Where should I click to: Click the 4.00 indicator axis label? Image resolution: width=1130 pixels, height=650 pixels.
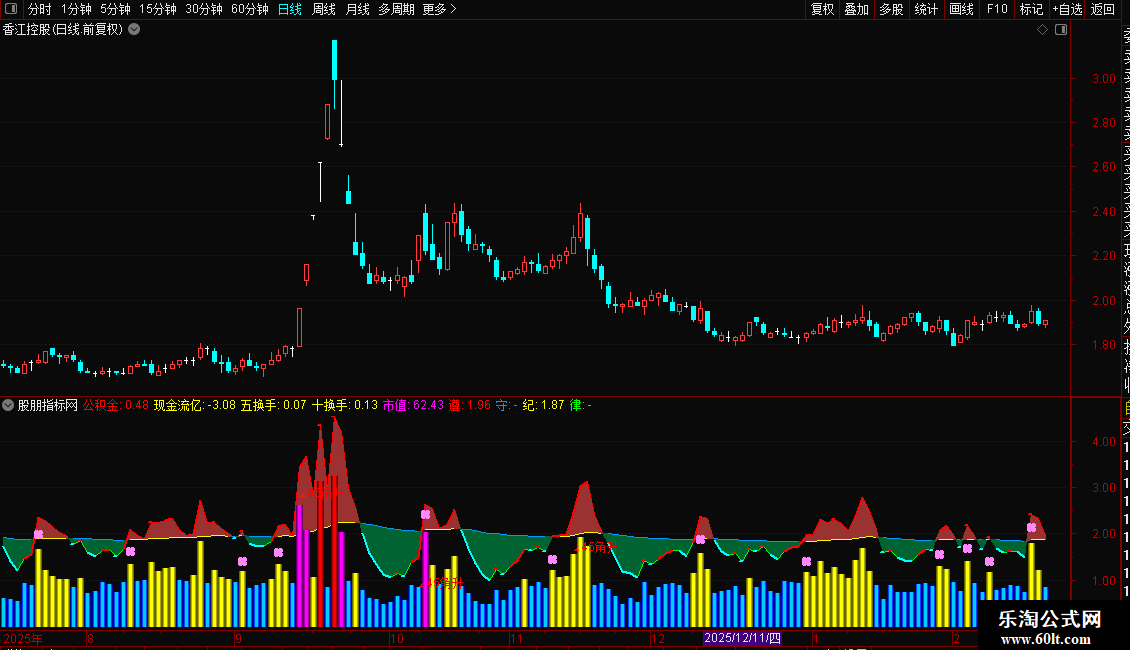1103,442
